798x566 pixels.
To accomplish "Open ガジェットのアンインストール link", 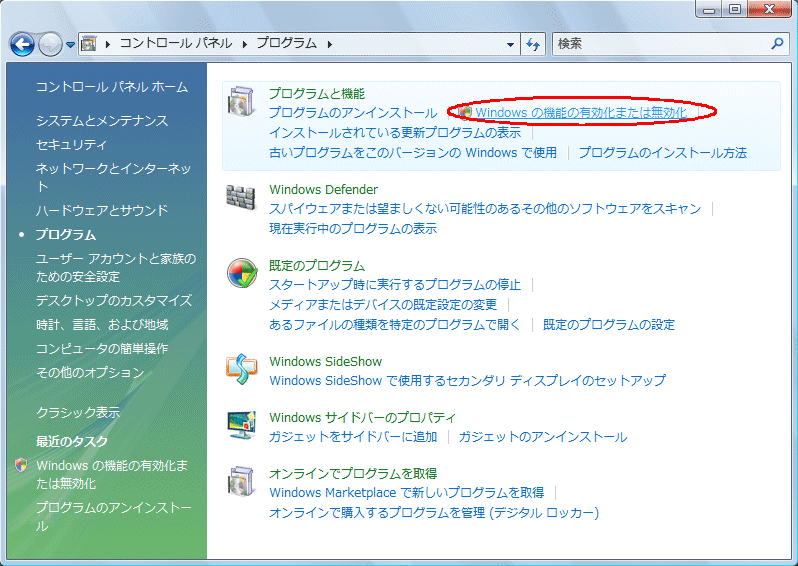I will coord(543,437).
